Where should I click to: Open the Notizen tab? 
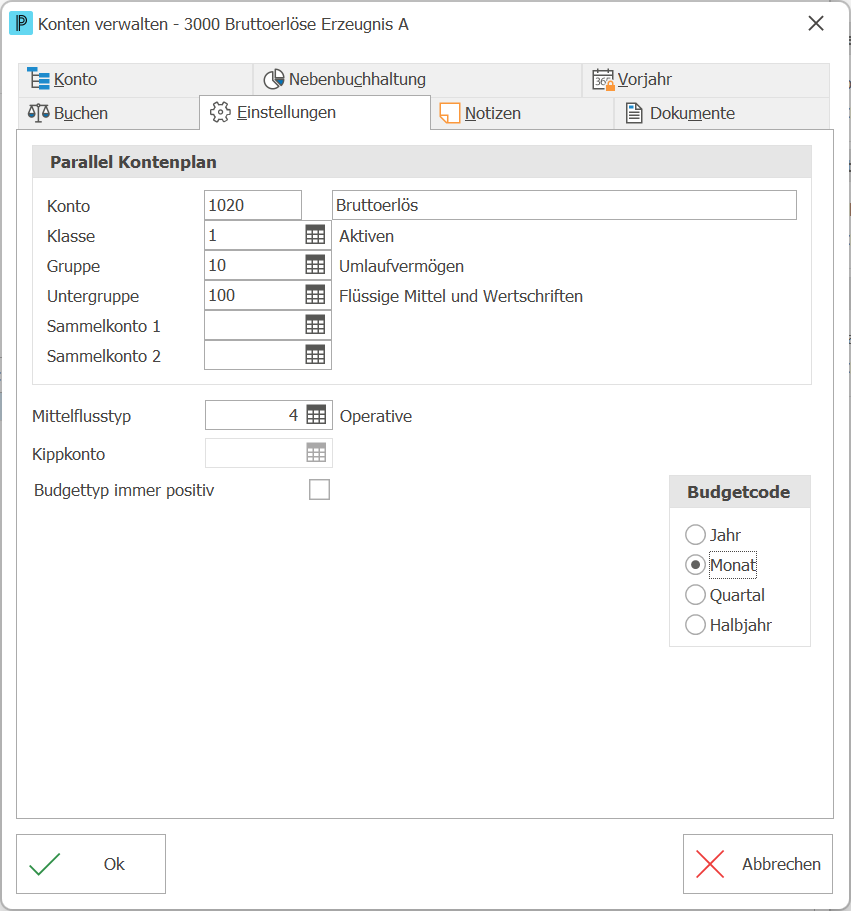522,113
